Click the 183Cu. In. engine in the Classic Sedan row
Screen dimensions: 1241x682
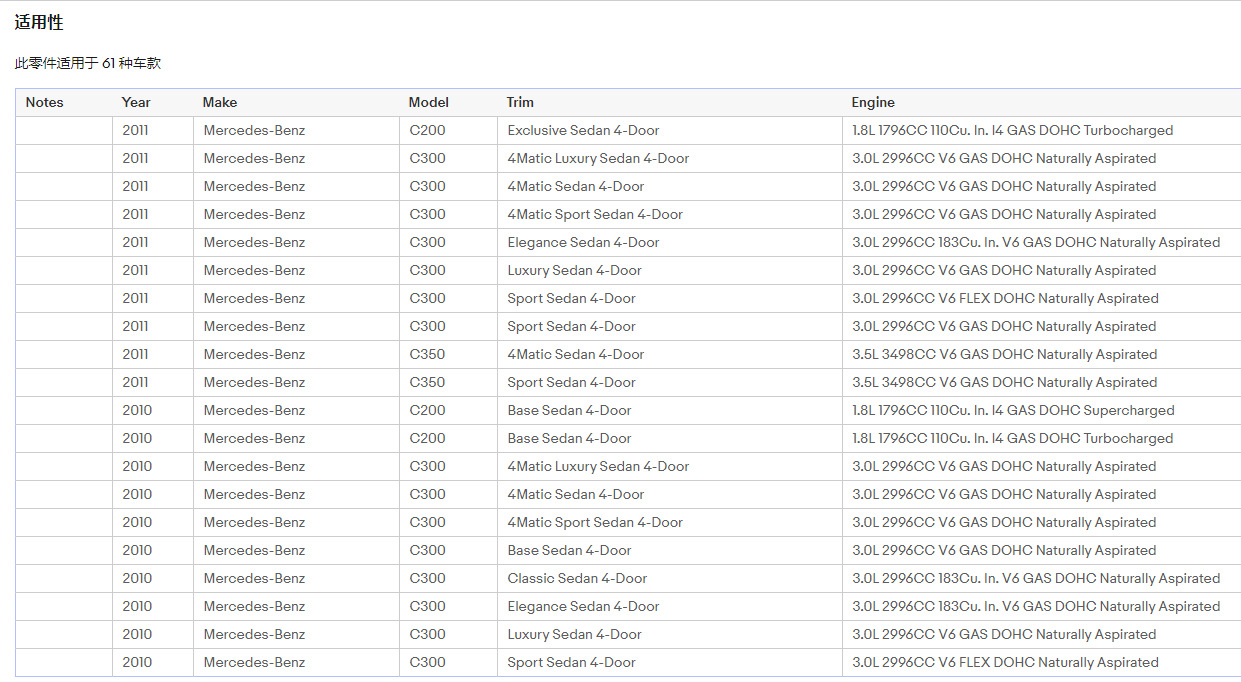tap(1036, 578)
